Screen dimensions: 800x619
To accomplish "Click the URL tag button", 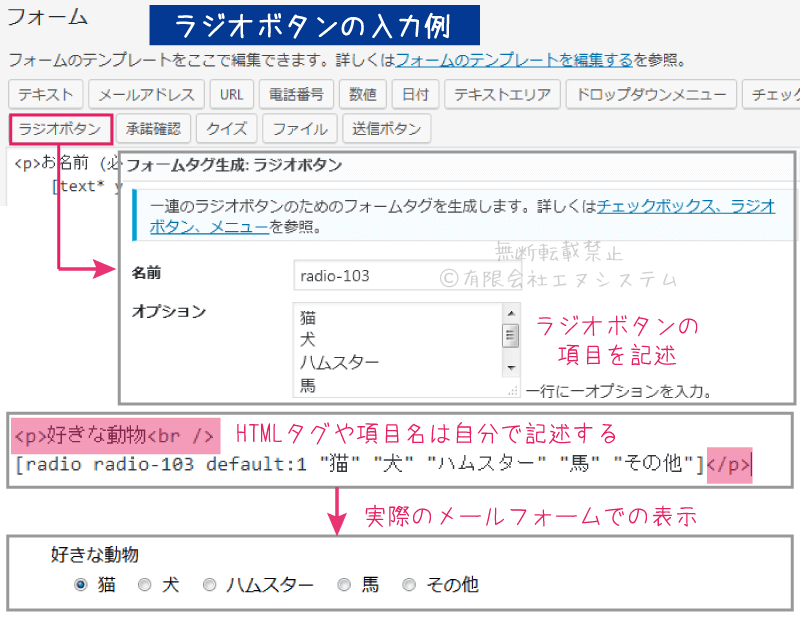I will pos(232,94).
